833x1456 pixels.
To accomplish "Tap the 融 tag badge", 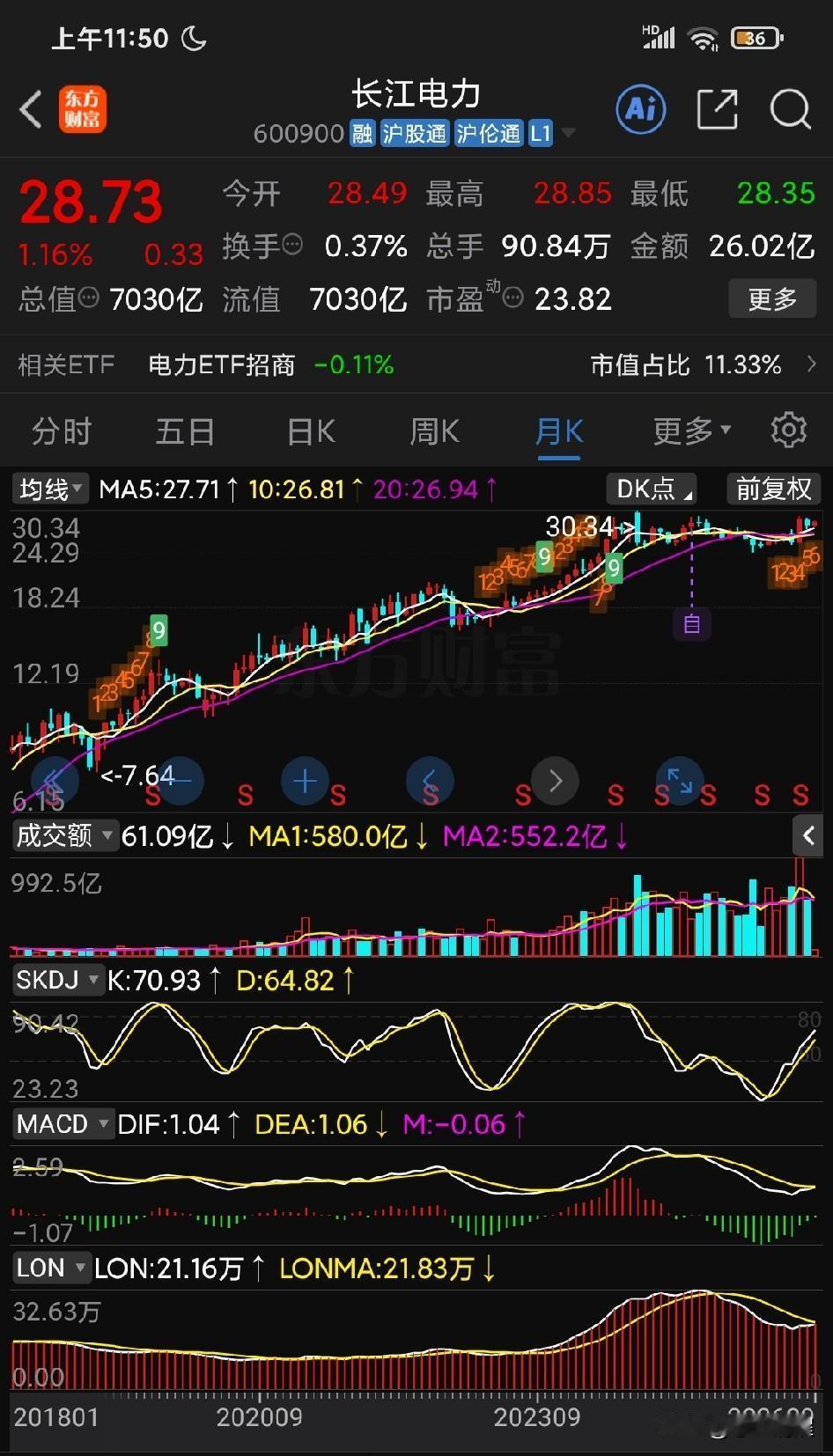I will click(362, 134).
